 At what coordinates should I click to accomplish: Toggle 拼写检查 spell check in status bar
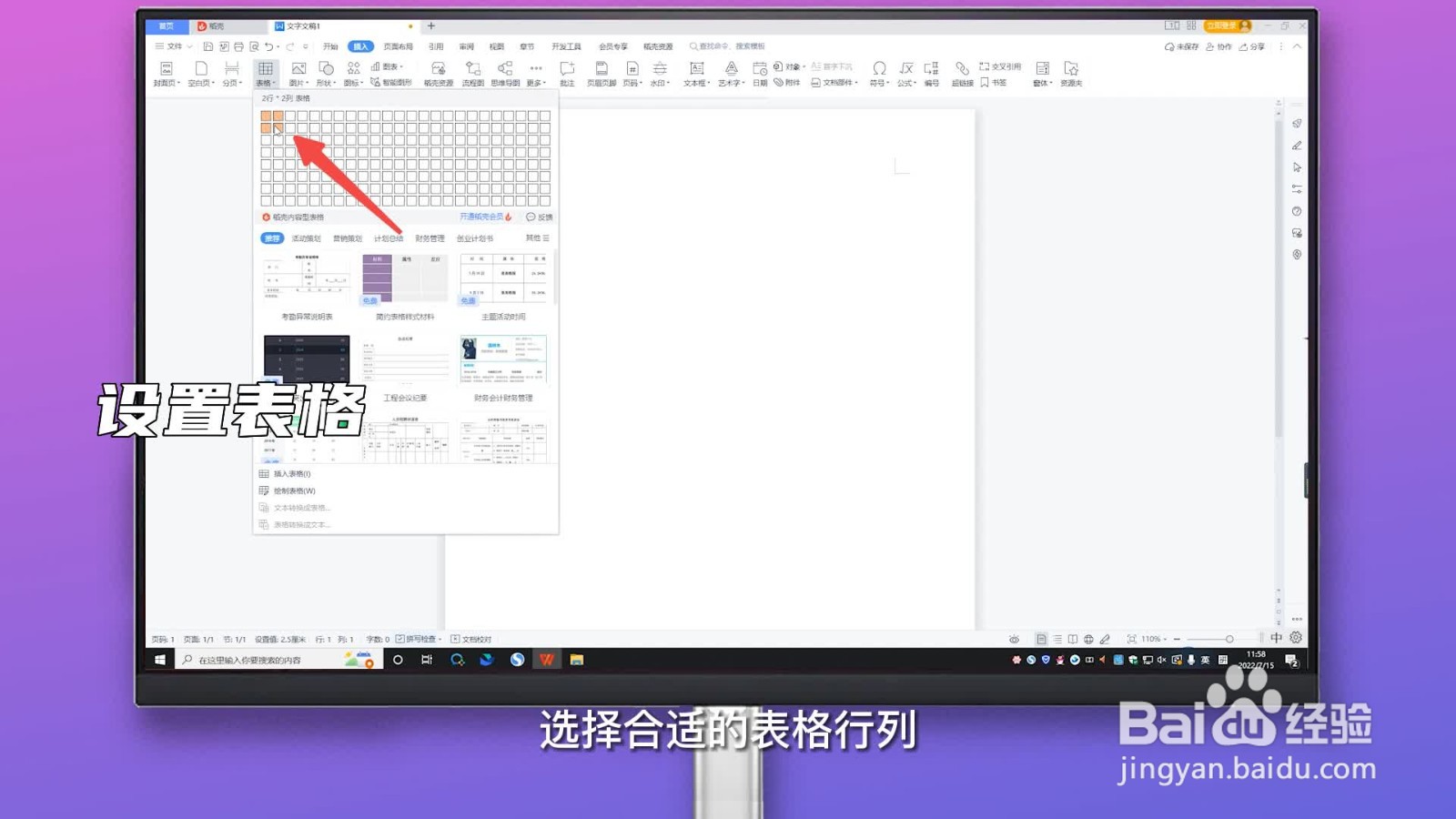419,639
